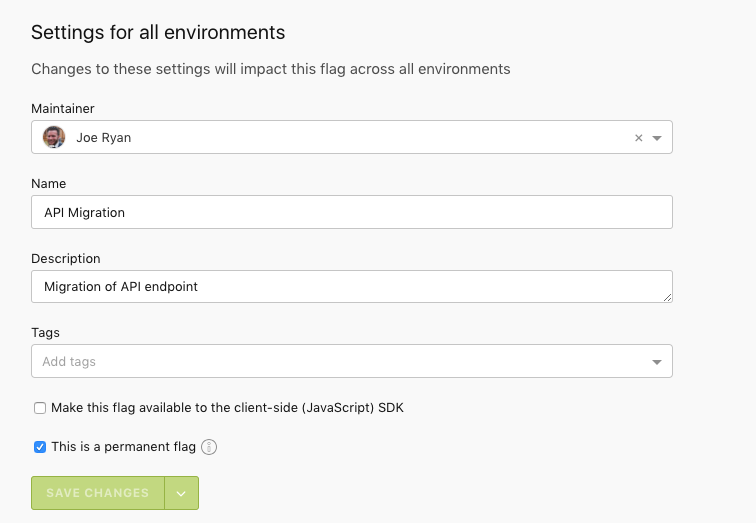Screen dimensions: 756x523
Task: Open the Tags dropdown arrow
Action: 657,362
